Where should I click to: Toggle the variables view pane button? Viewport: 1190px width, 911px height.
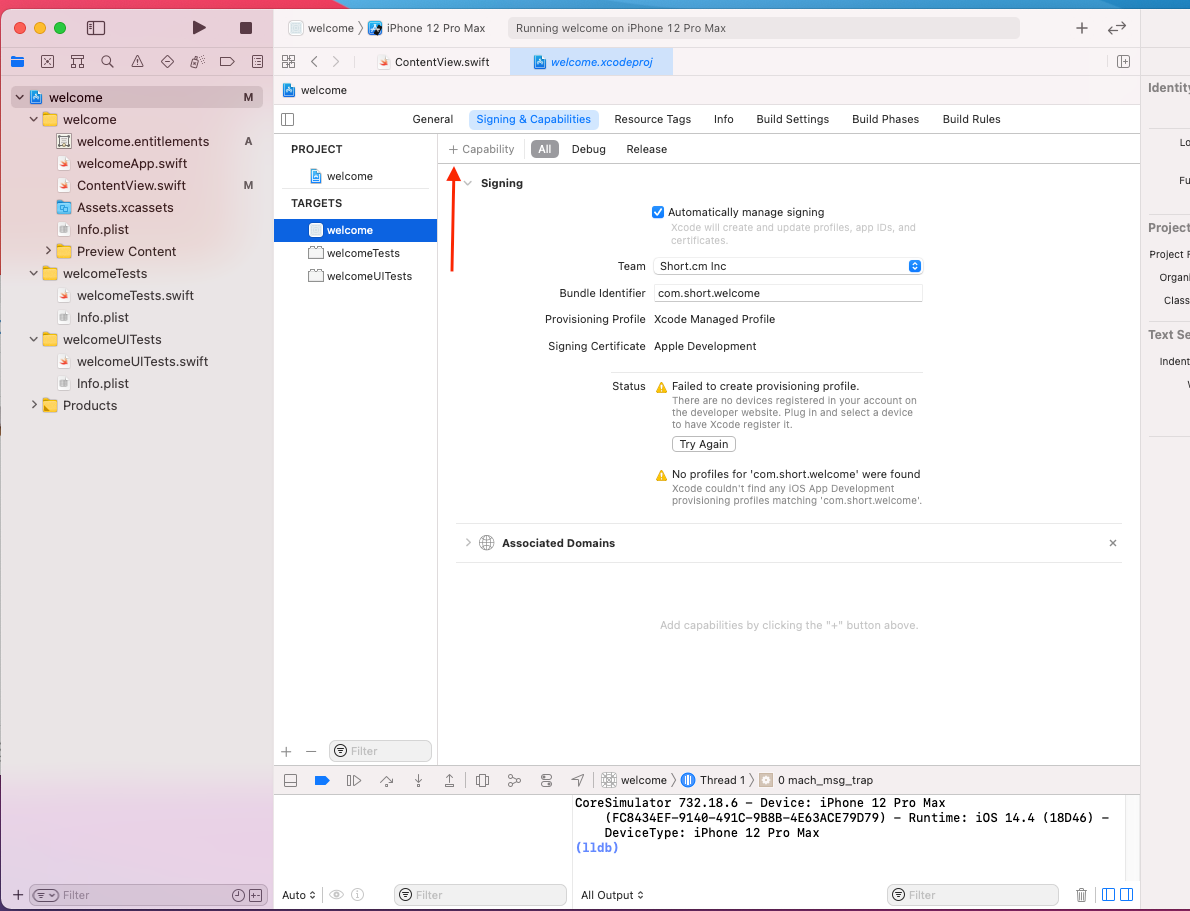(1108, 895)
